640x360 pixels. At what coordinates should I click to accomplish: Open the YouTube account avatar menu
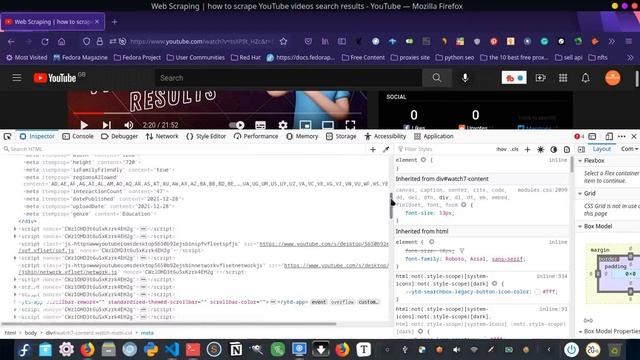(x=612, y=78)
